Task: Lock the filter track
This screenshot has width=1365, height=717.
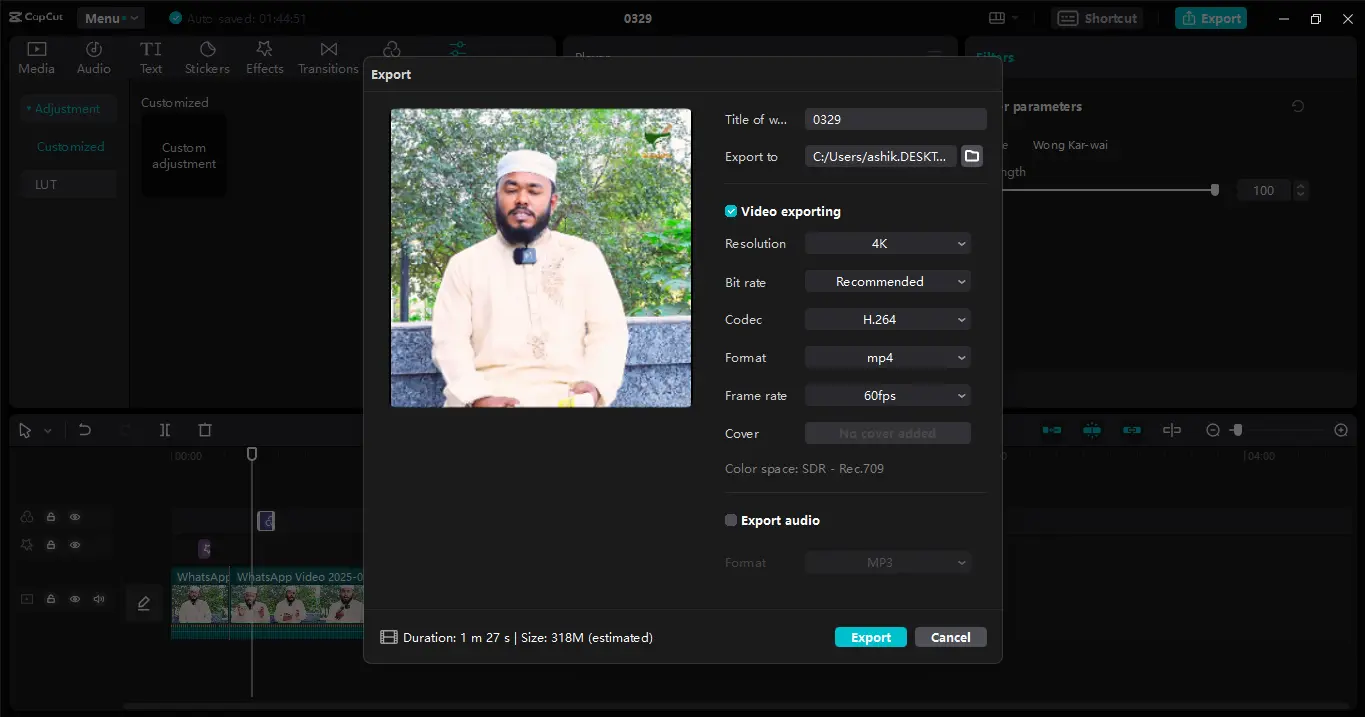Action: click(x=50, y=517)
